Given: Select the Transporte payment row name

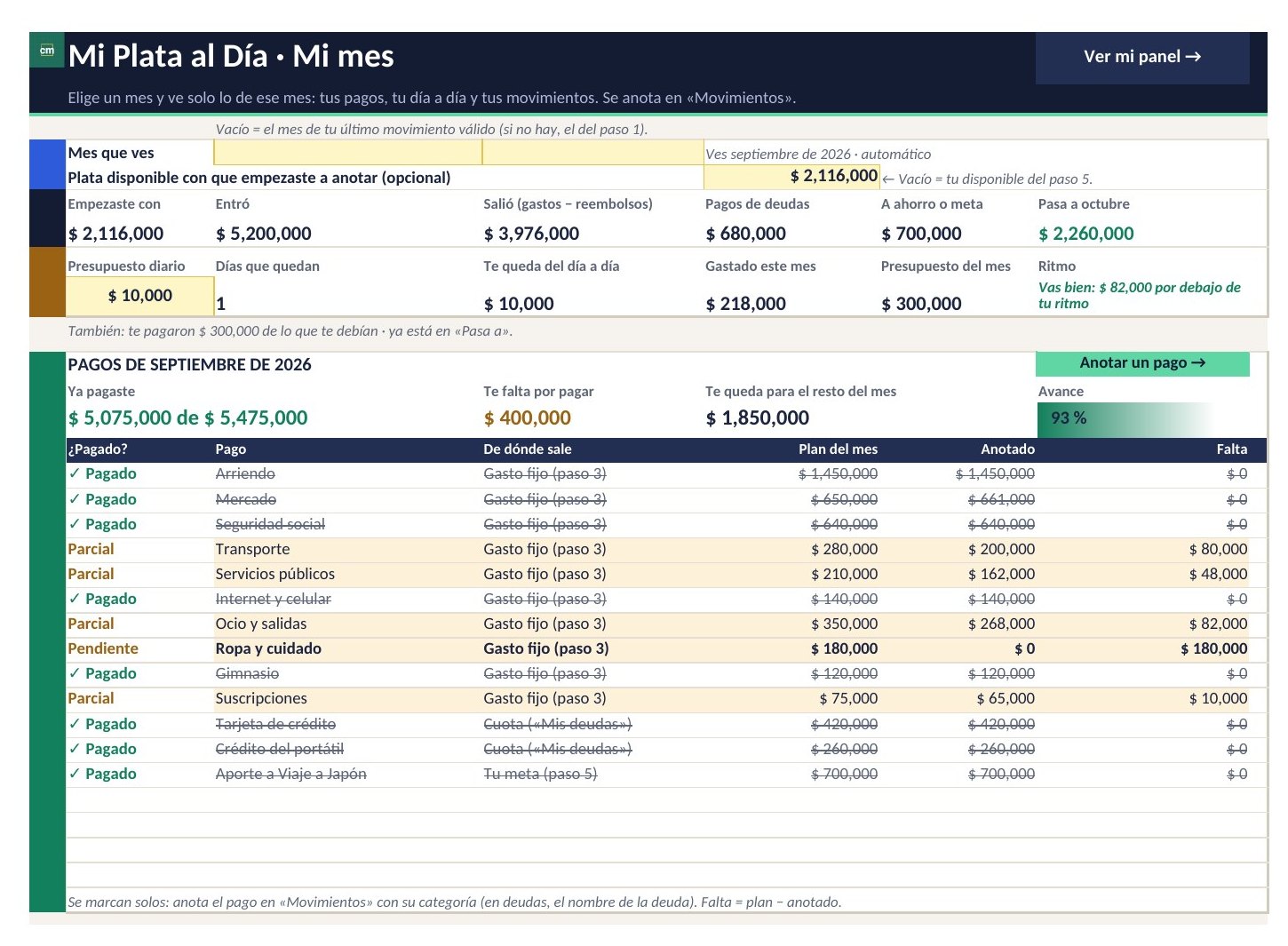Looking at the screenshot, I should tap(252, 550).
